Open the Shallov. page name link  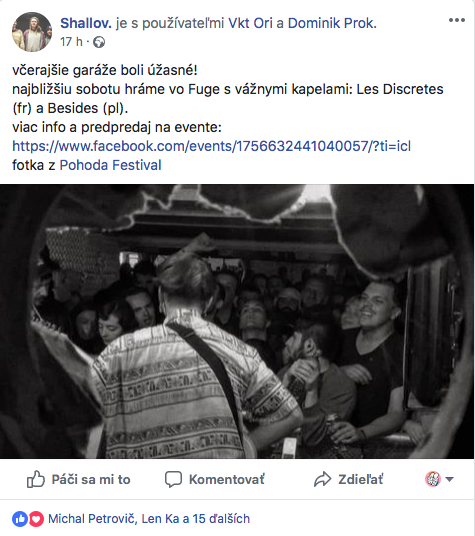click(86, 23)
